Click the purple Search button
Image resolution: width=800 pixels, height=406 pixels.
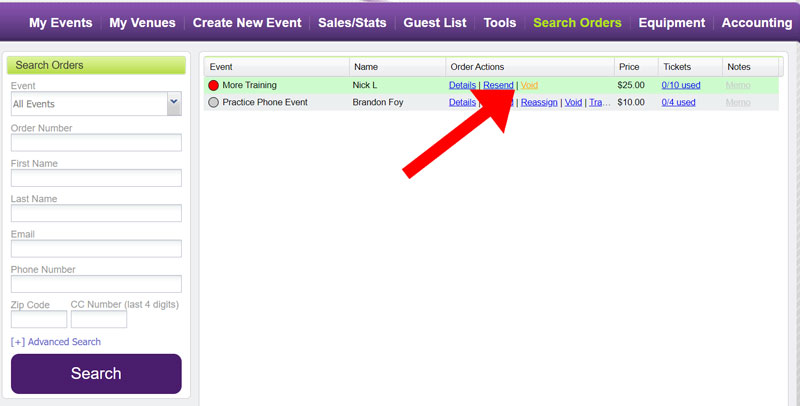96,374
